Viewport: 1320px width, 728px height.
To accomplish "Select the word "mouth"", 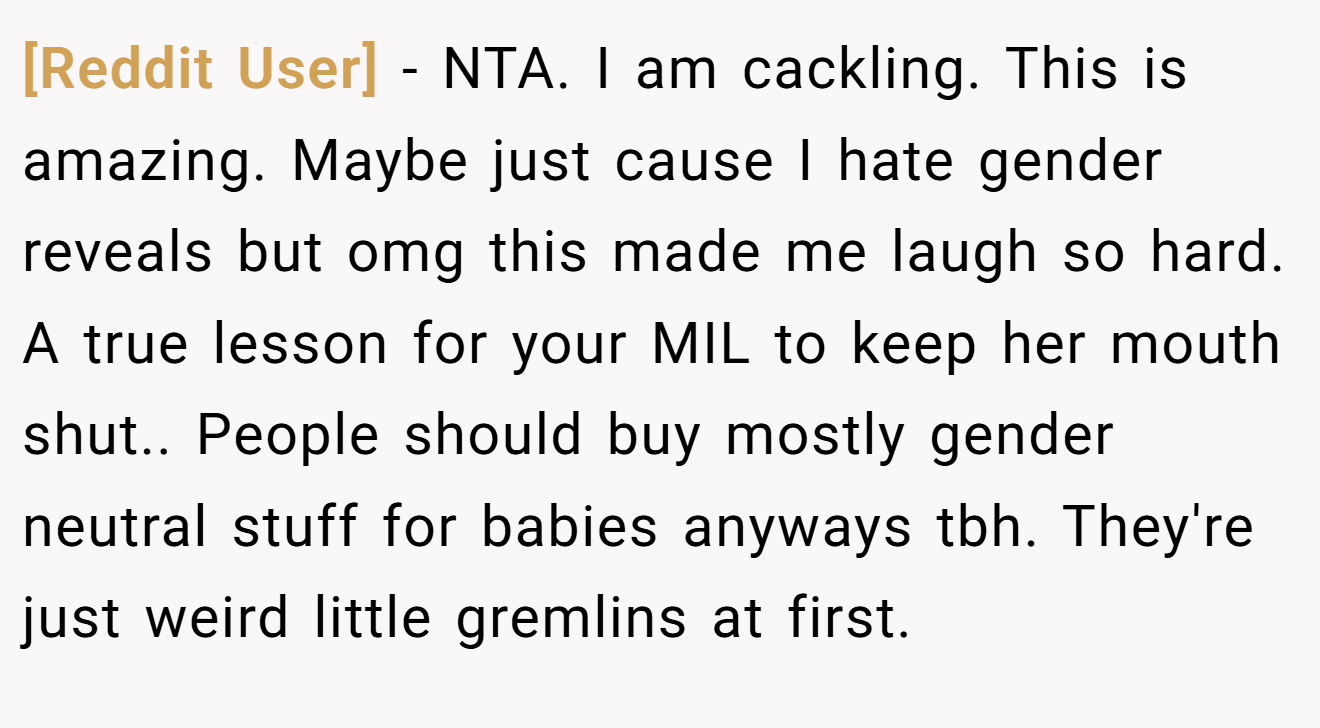I will tap(1195, 345).
